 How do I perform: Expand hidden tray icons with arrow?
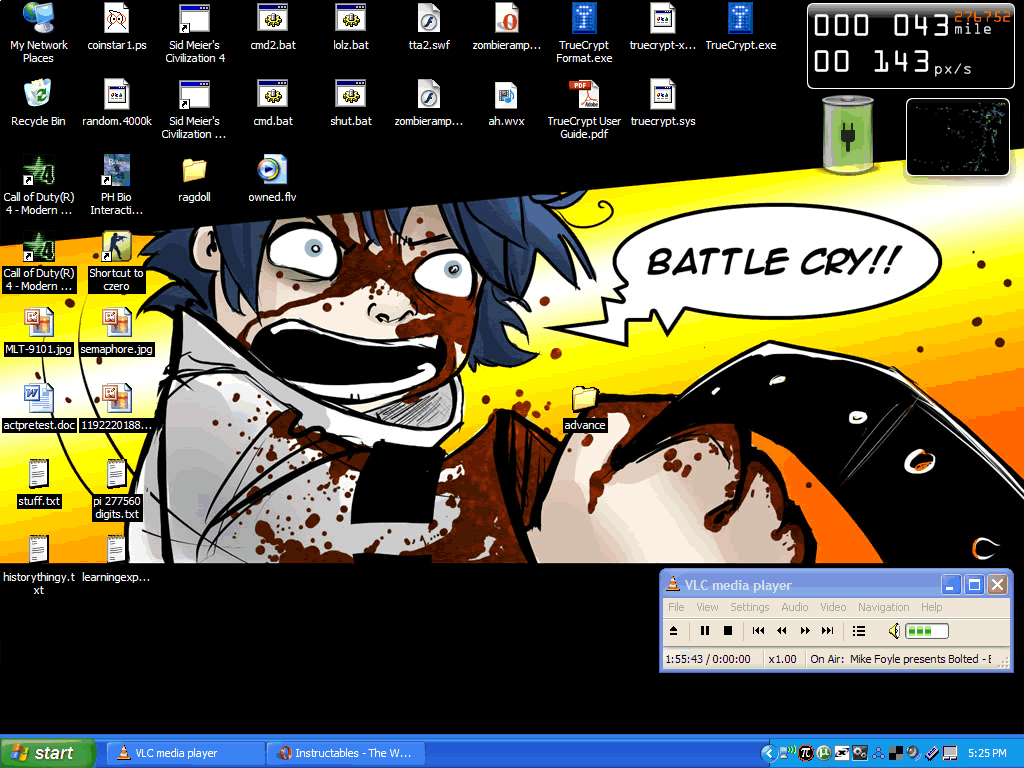[769, 753]
